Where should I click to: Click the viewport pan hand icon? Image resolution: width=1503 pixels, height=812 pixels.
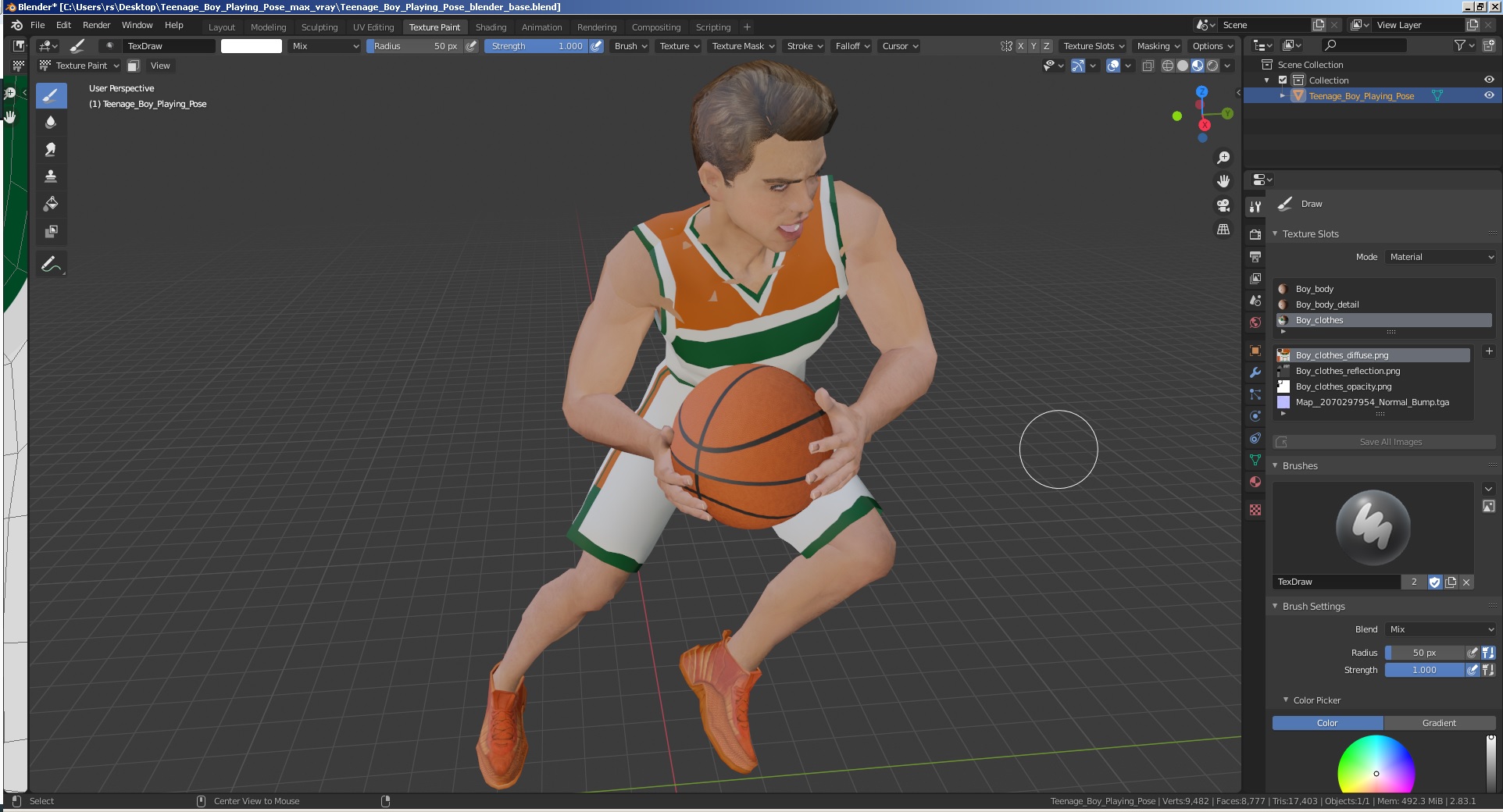click(1223, 181)
